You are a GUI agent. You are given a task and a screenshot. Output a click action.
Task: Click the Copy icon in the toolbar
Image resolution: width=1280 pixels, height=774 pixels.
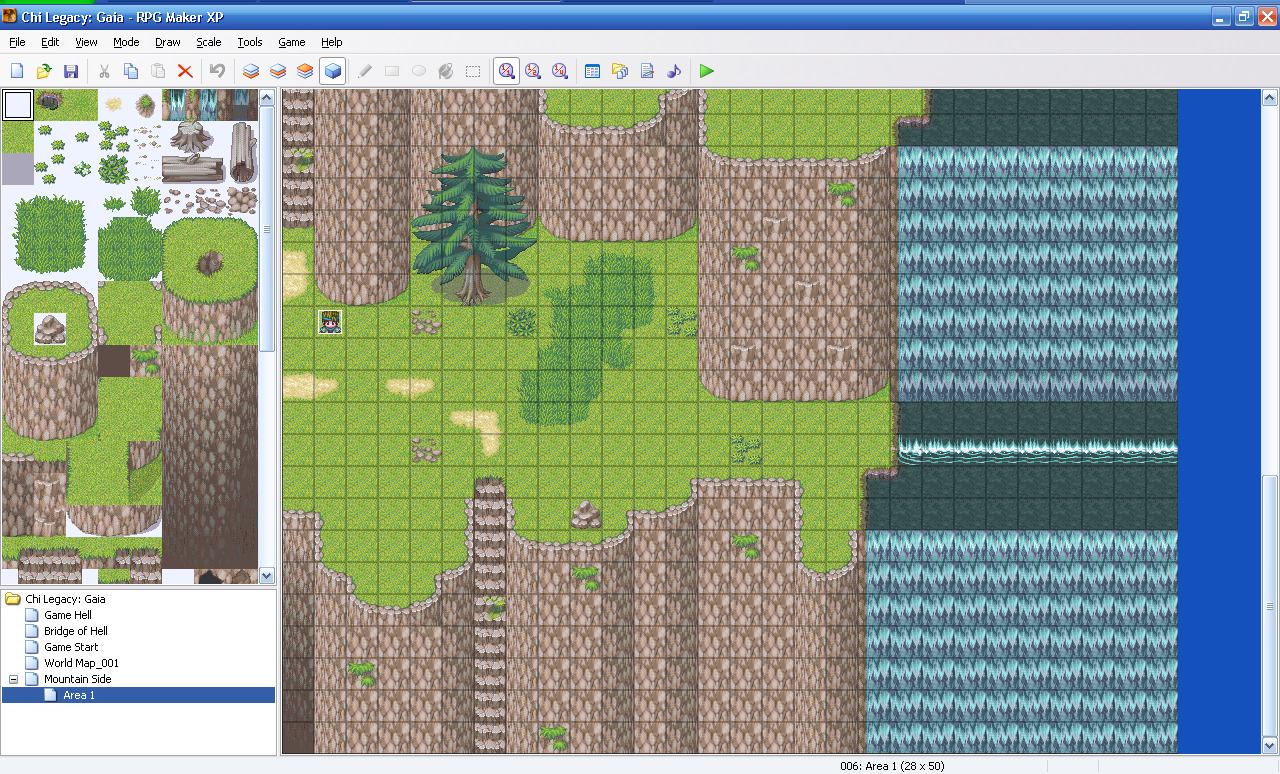point(131,71)
